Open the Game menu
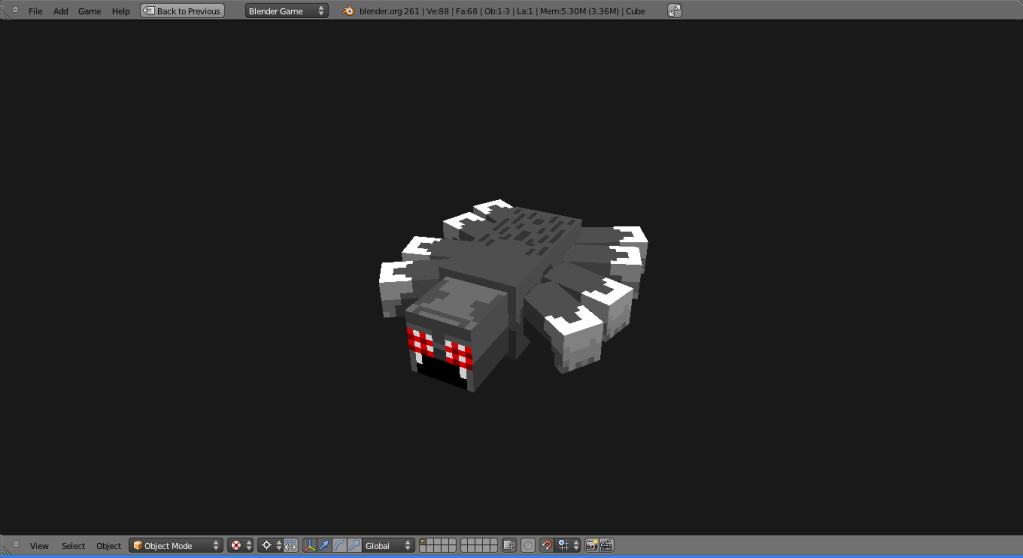Image resolution: width=1023 pixels, height=558 pixels. click(89, 11)
